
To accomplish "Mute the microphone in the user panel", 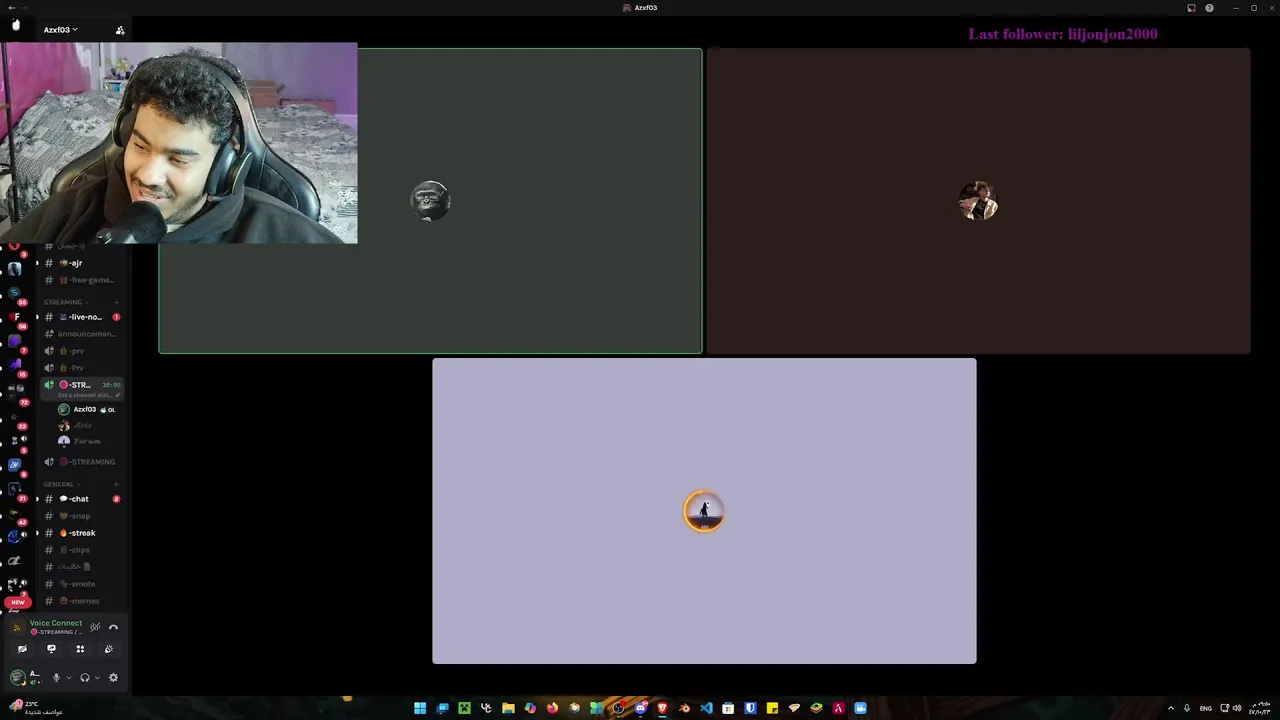I will [56, 678].
